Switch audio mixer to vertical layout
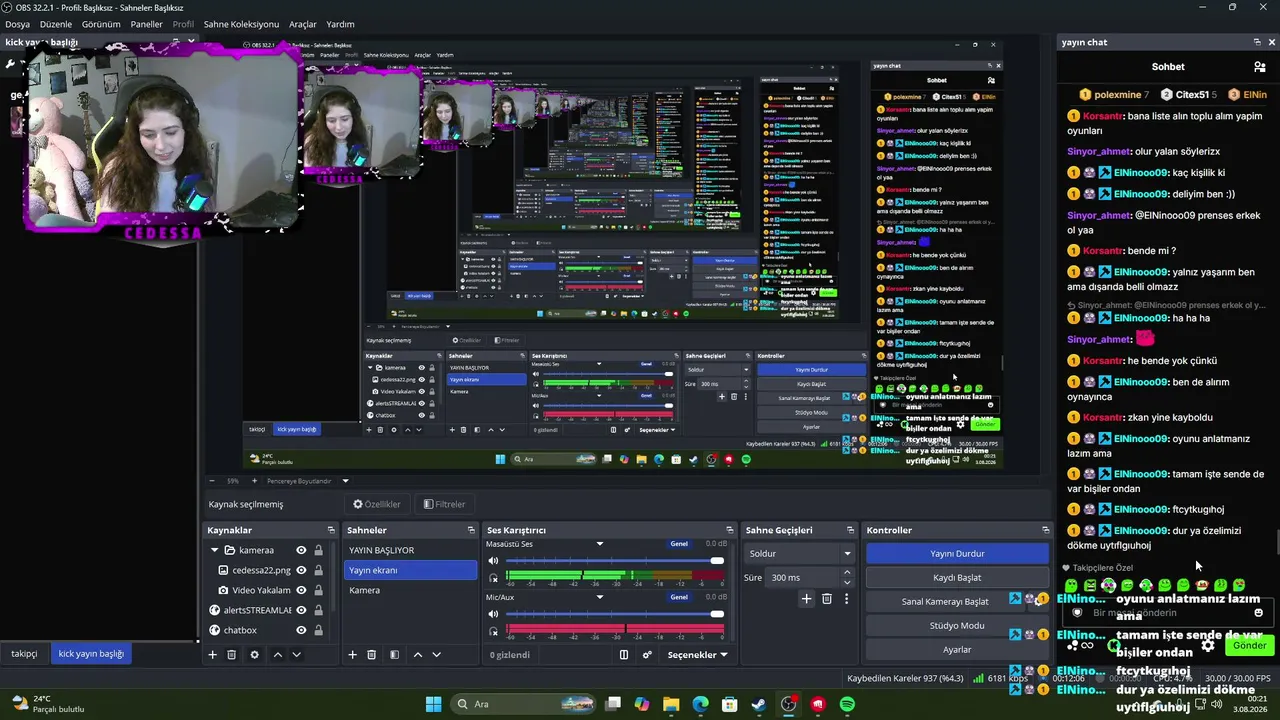1280x720 pixels. pos(624,655)
